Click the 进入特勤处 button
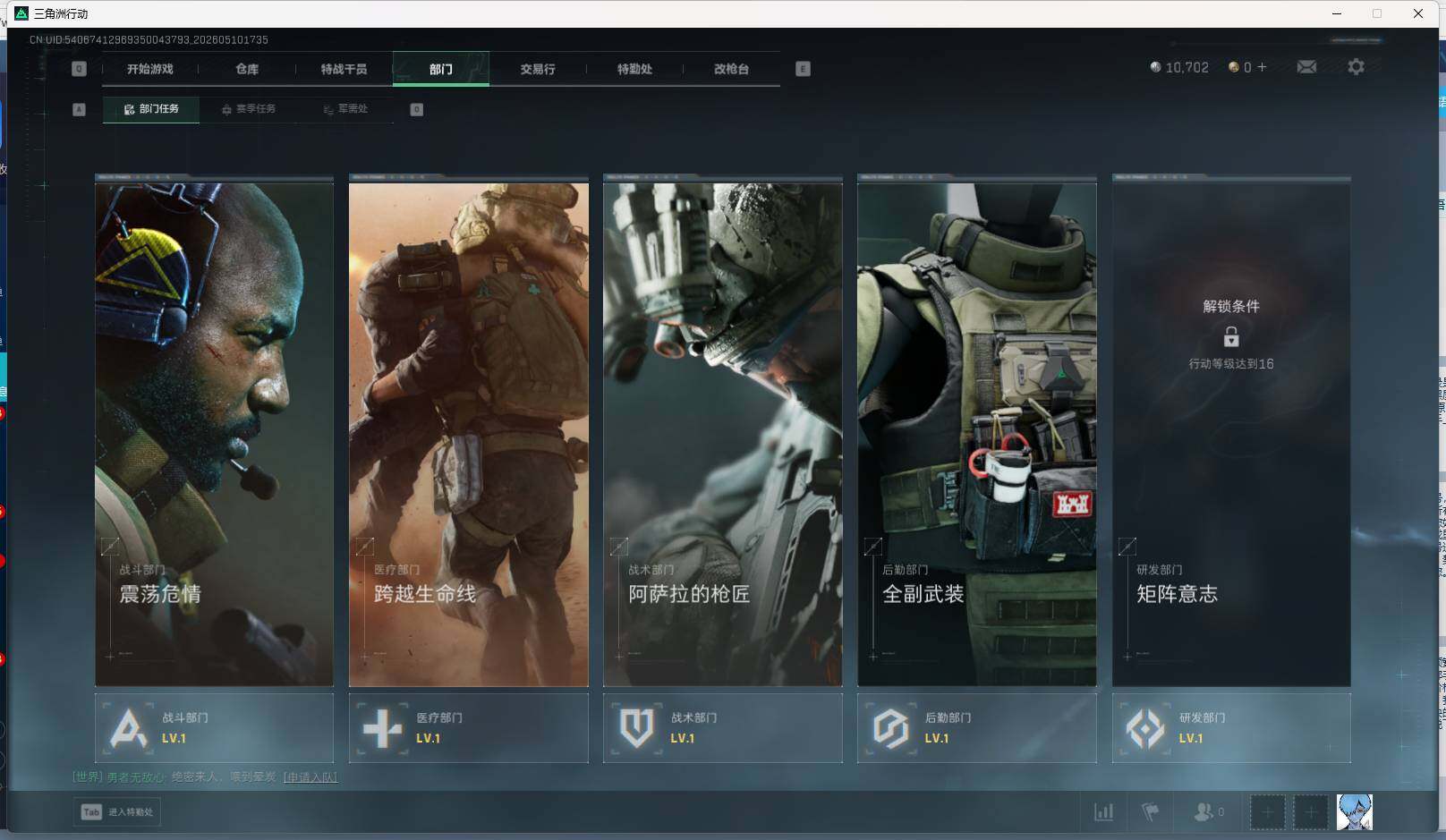 pyautogui.click(x=117, y=812)
